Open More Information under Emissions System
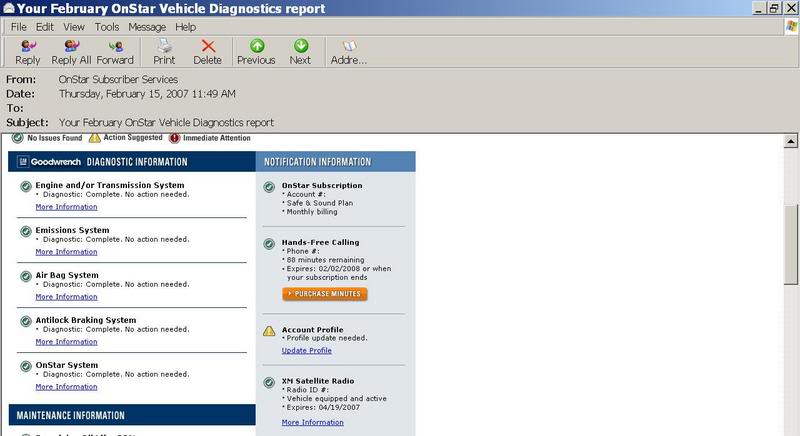The image size is (800, 436). coord(66,252)
